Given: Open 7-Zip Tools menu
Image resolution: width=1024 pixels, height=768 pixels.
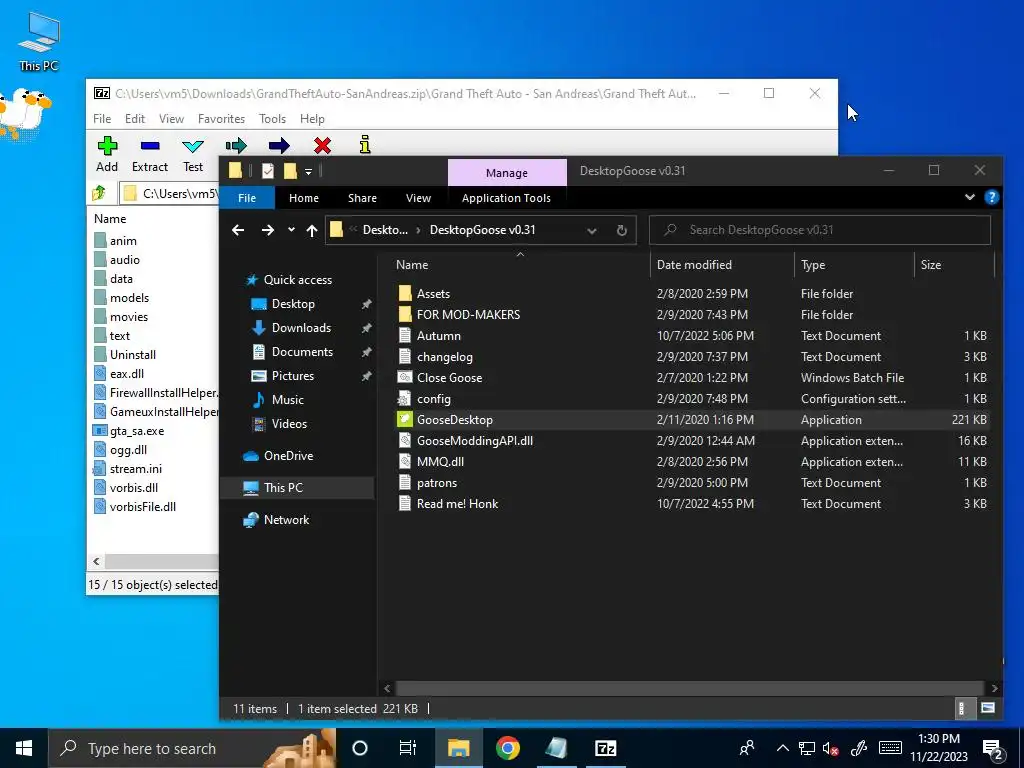Looking at the screenshot, I should [272, 119].
